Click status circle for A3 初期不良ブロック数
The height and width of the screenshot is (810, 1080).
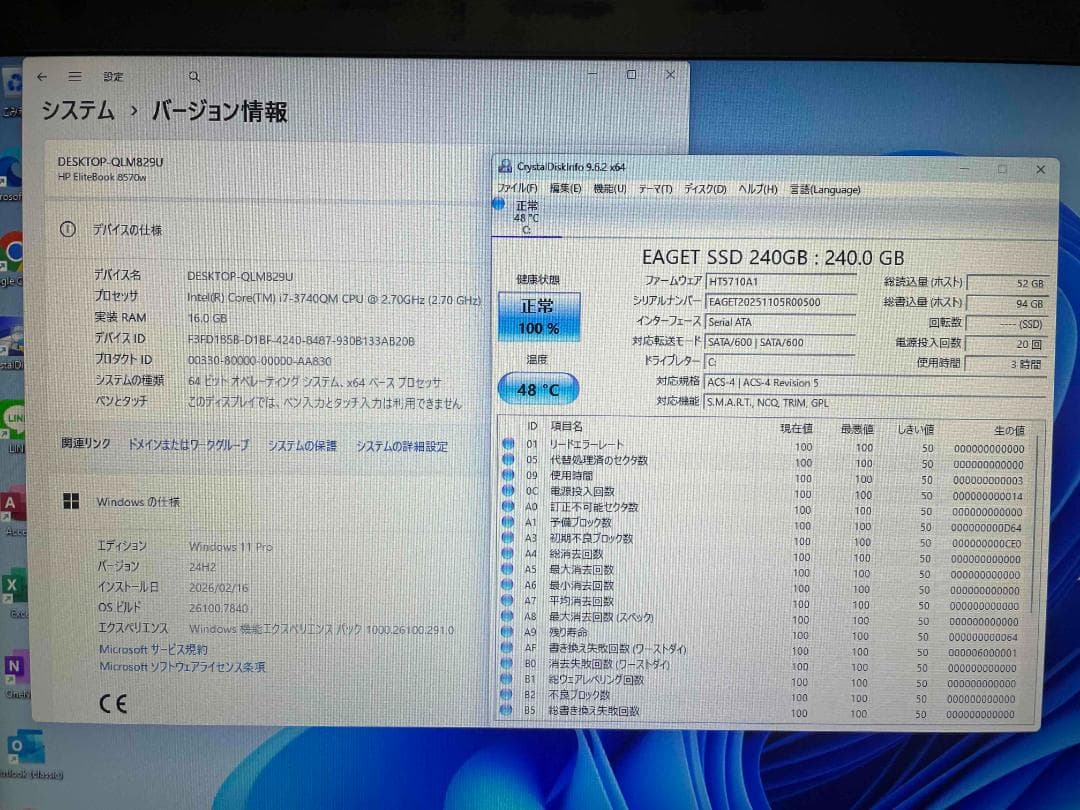(x=508, y=537)
